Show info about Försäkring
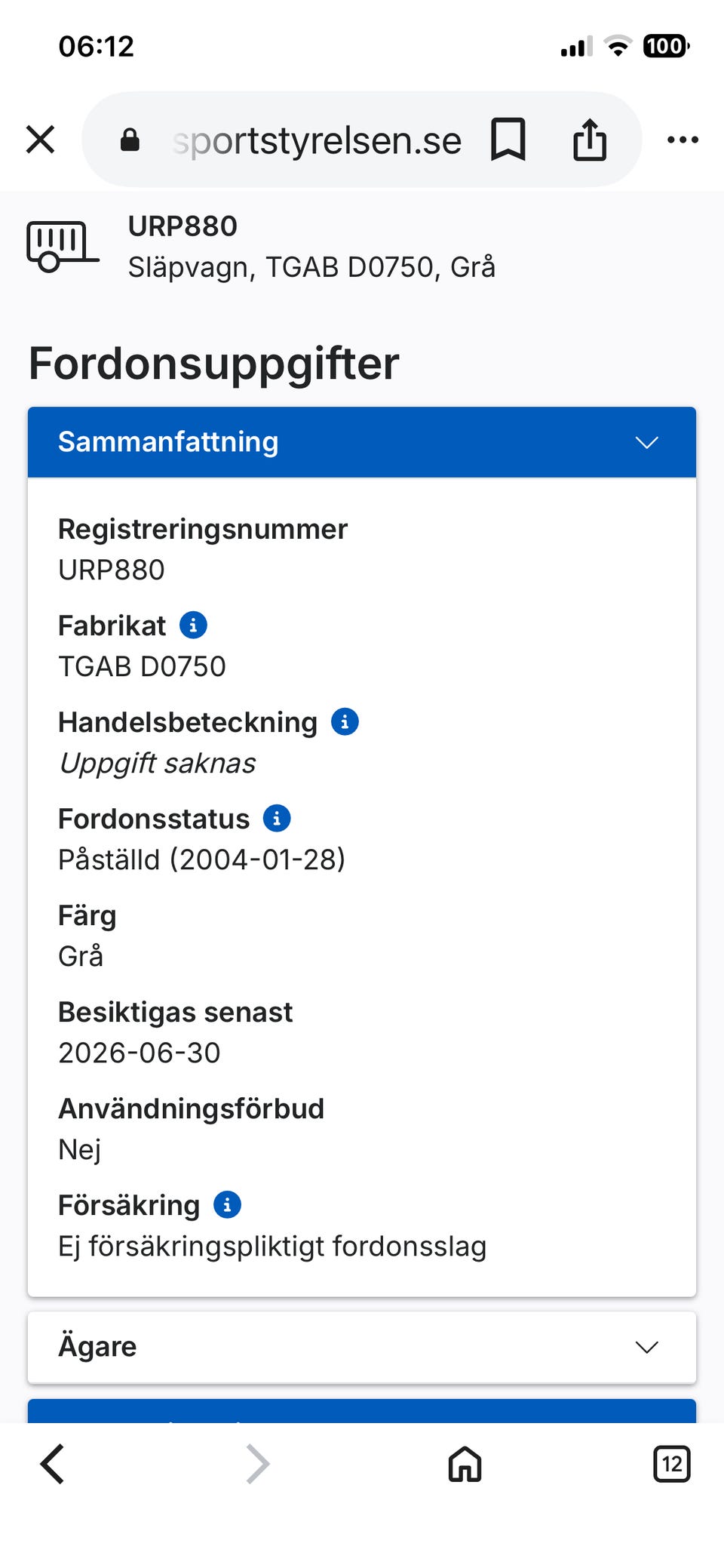Image resolution: width=724 pixels, height=1568 pixels. (227, 1205)
